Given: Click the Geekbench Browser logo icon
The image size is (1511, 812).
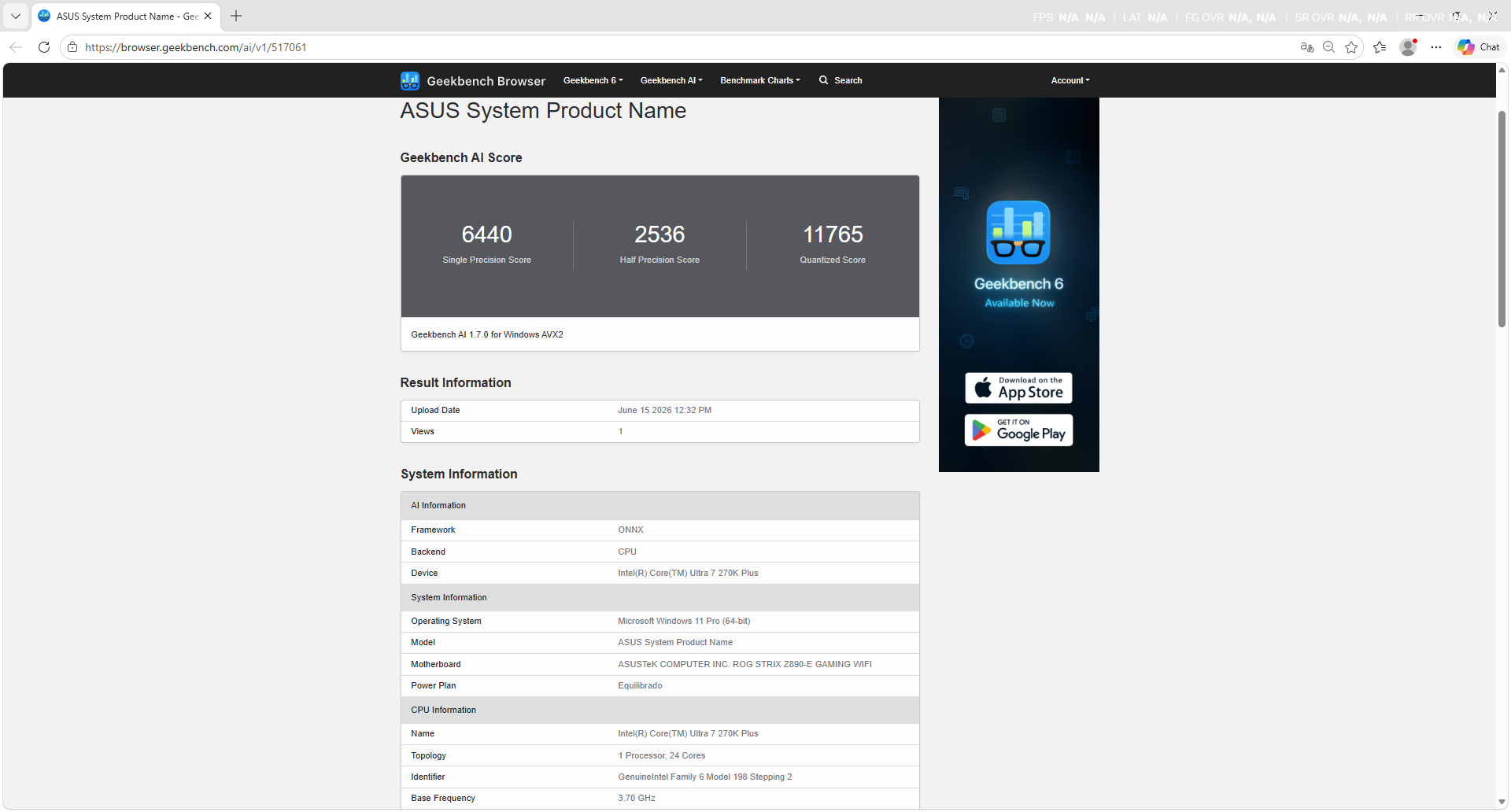Looking at the screenshot, I should [x=409, y=80].
